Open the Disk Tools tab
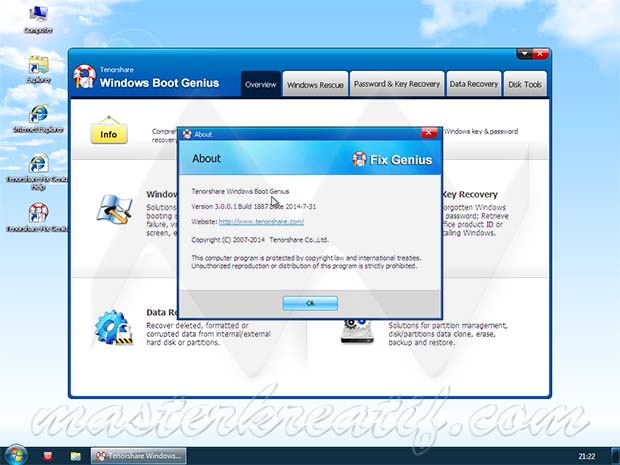 [525, 84]
